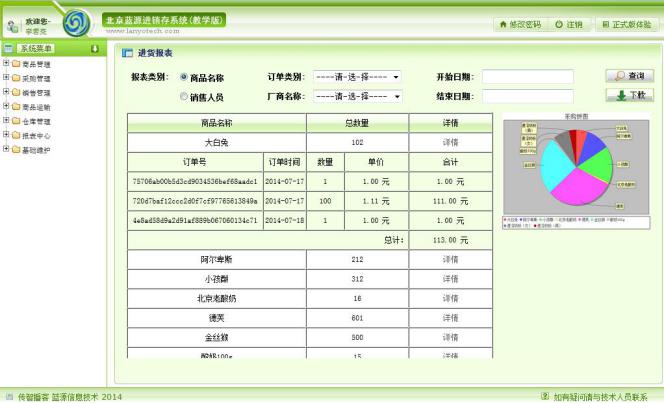The height and width of the screenshot is (403, 664).
Task: Open the 厂商名称 dropdown list
Action: (357, 97)
